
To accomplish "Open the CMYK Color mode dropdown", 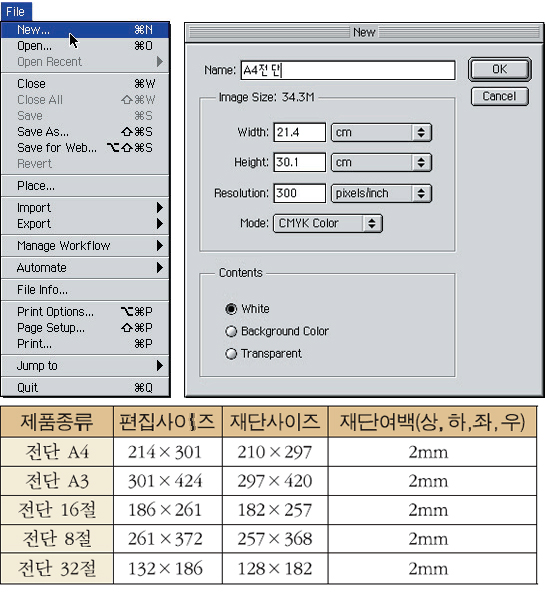I will (x=328, y=224).
